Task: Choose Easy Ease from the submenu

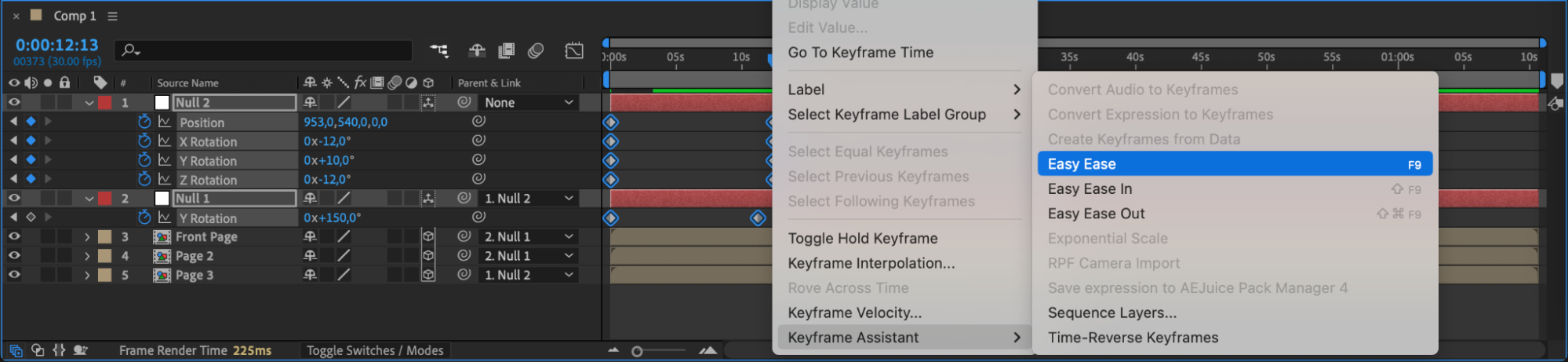Action: click(x=1234, y=164)
